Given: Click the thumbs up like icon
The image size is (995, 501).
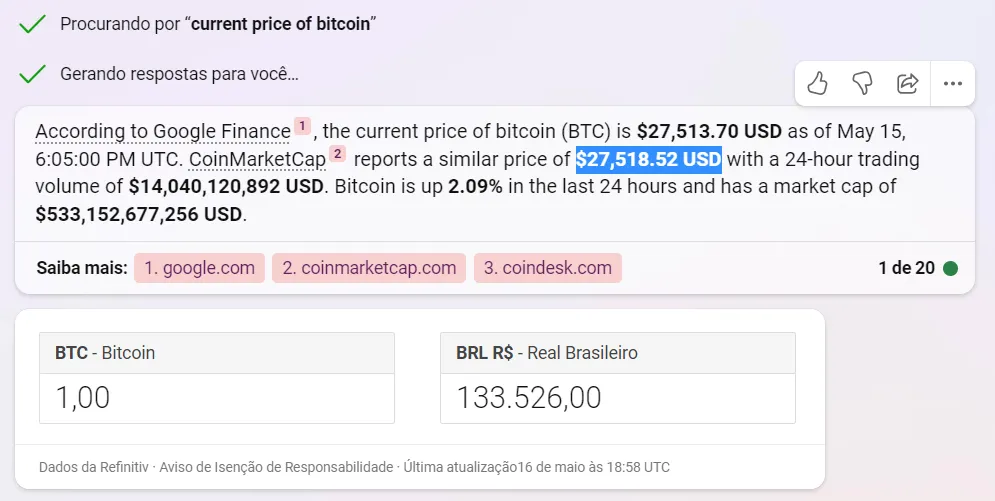Looking at the screenshot, I should click(817, 83).
